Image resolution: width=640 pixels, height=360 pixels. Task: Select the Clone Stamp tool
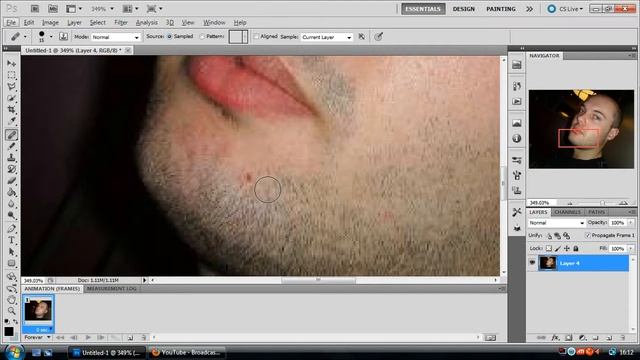point(11,158)
